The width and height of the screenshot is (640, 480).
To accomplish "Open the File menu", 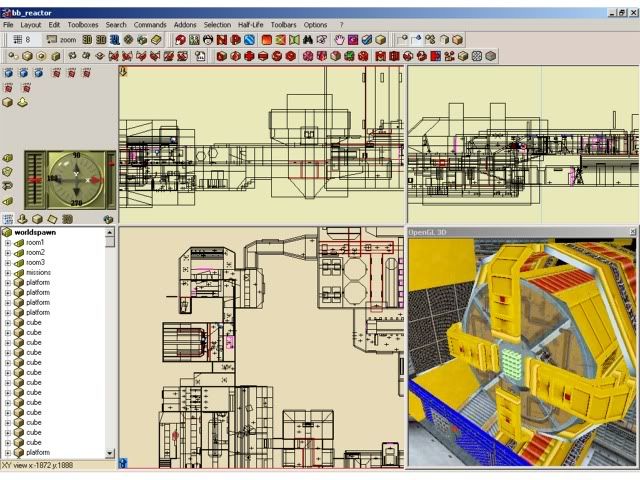I will [x=8, y=24].
